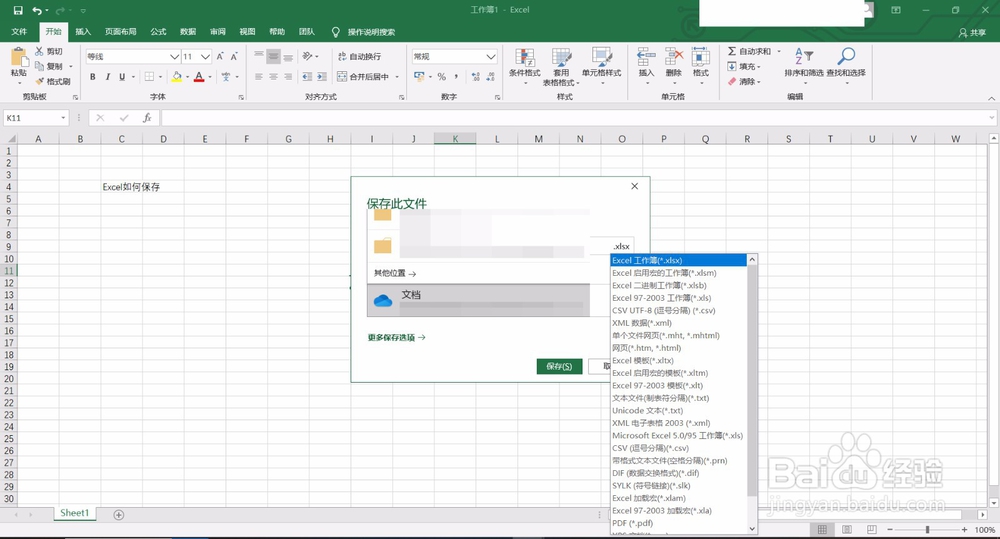Click the Cut (剪切) scissors icon
This screenshot has height=539, width=1000.
click(x=40, y=51)
